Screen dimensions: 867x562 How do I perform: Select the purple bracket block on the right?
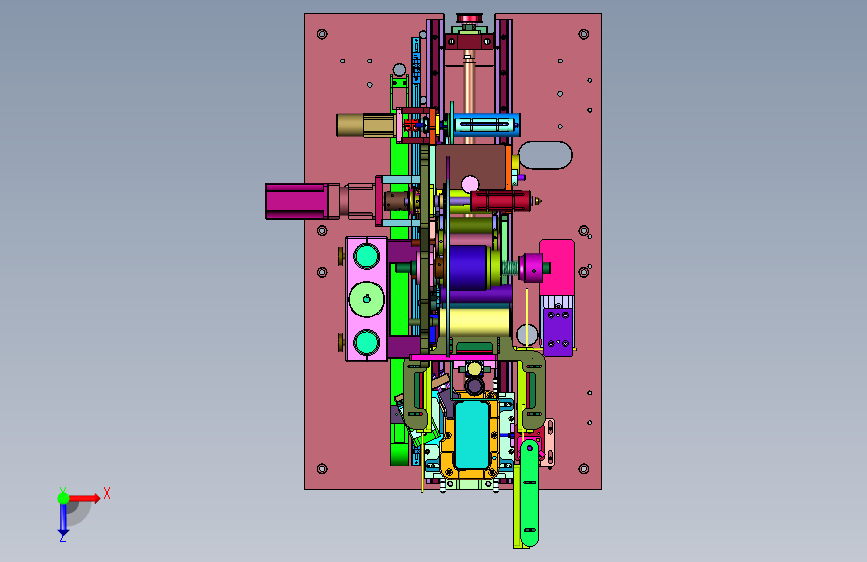[x=558, y=331]
